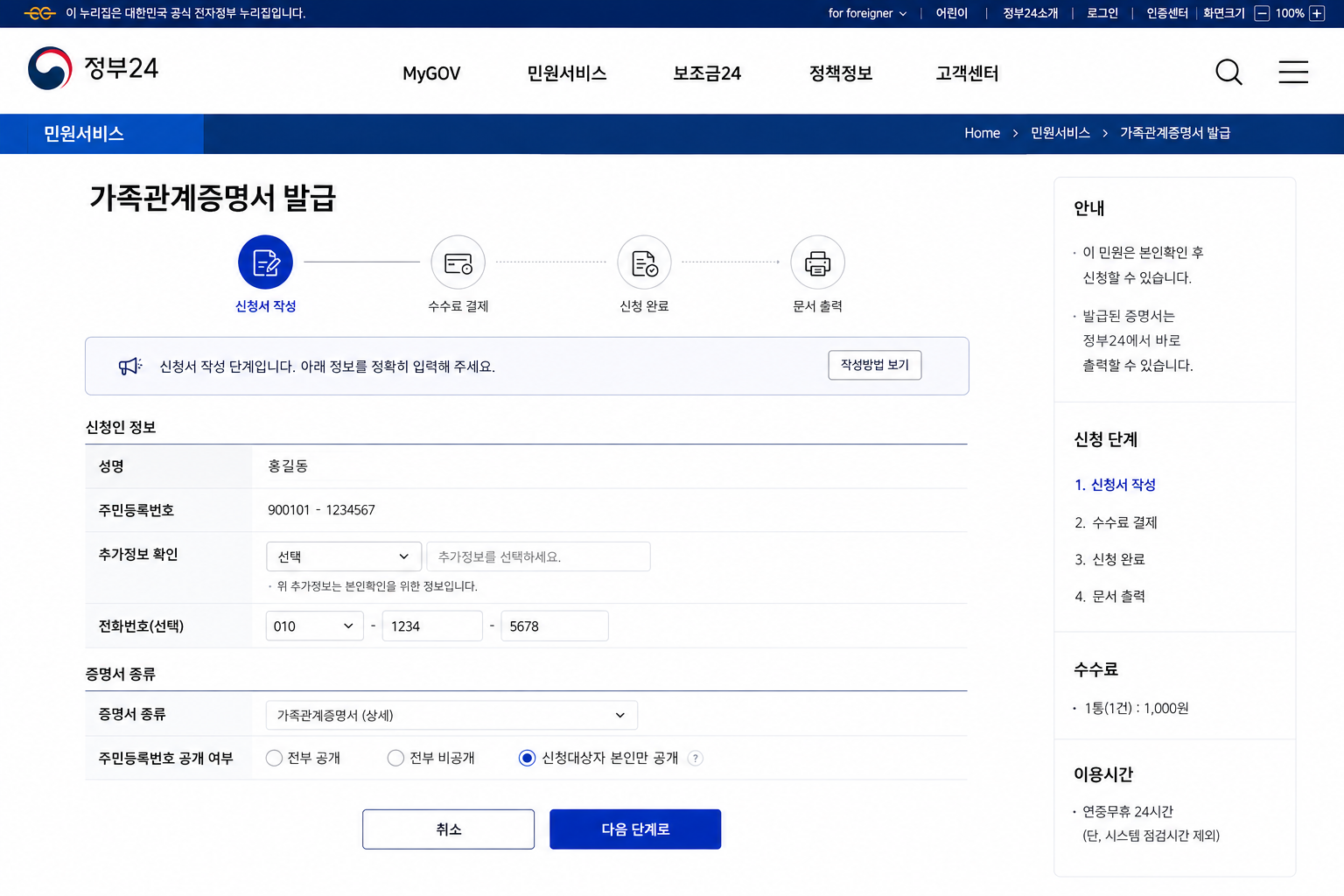Click the 다음 단계로 button
This screenshot has height=896, width=1344.
pos(635,829)
